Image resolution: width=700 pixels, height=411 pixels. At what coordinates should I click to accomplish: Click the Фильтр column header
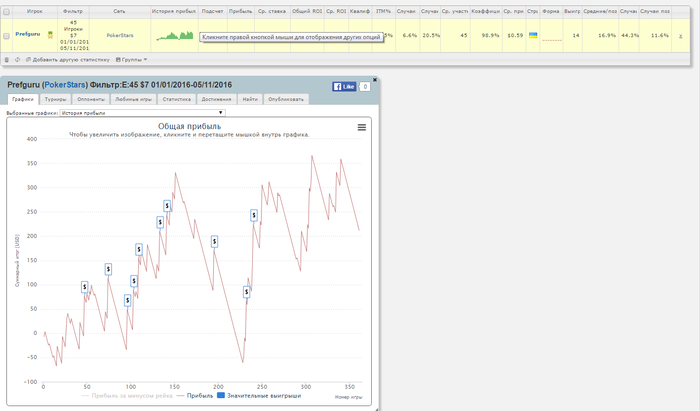click(73, 12)
